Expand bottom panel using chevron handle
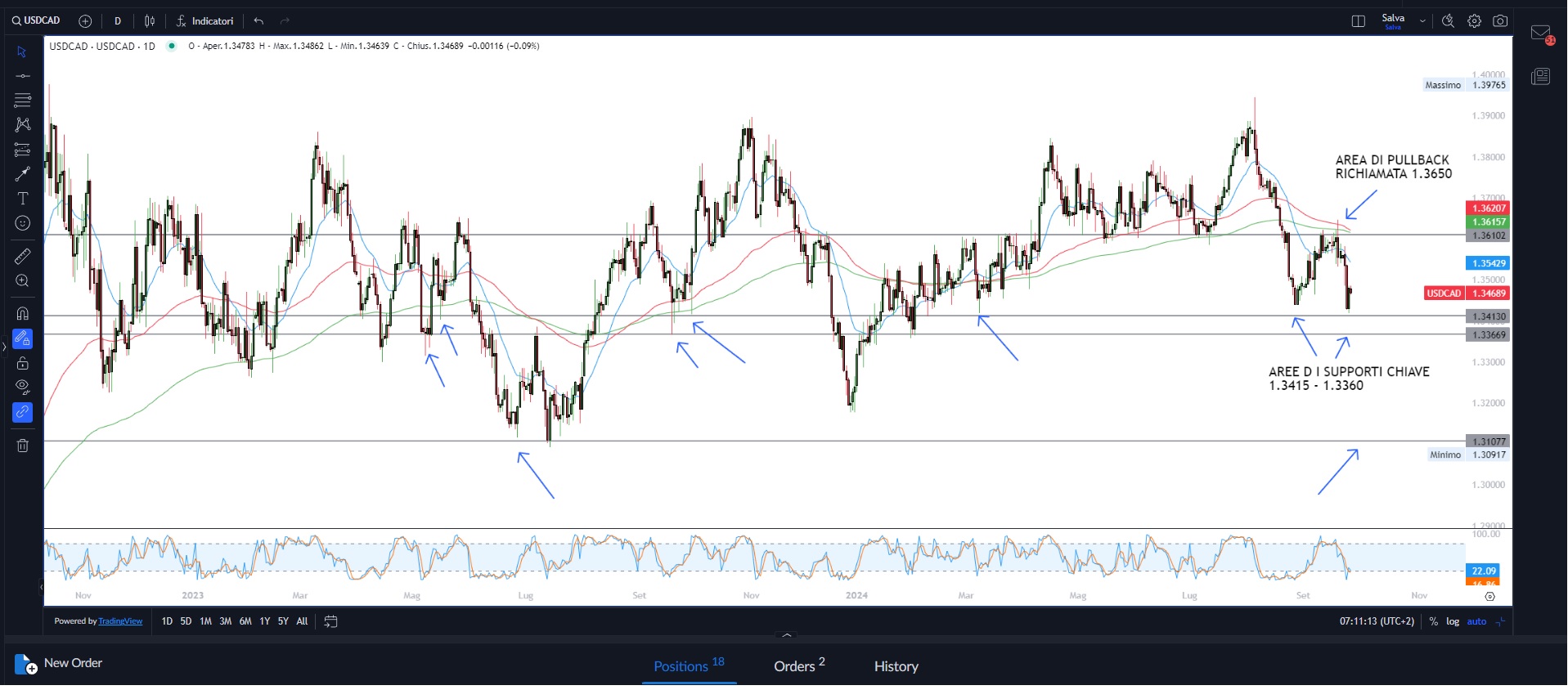Viewport: 1568px width, 690px height. click(787, 635)
